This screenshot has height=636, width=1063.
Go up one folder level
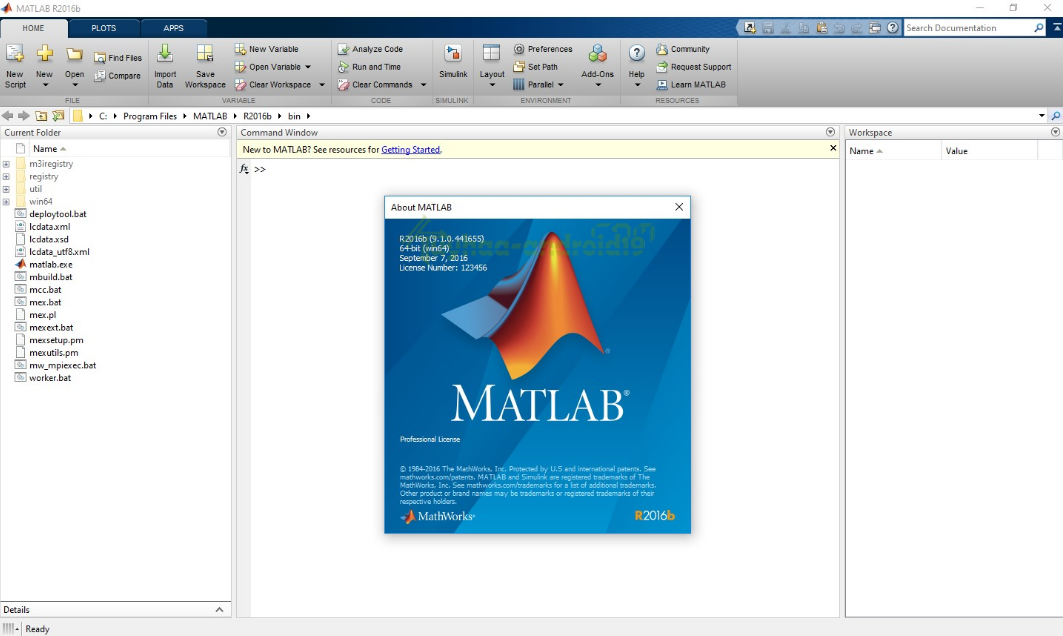tap(41, 116)
